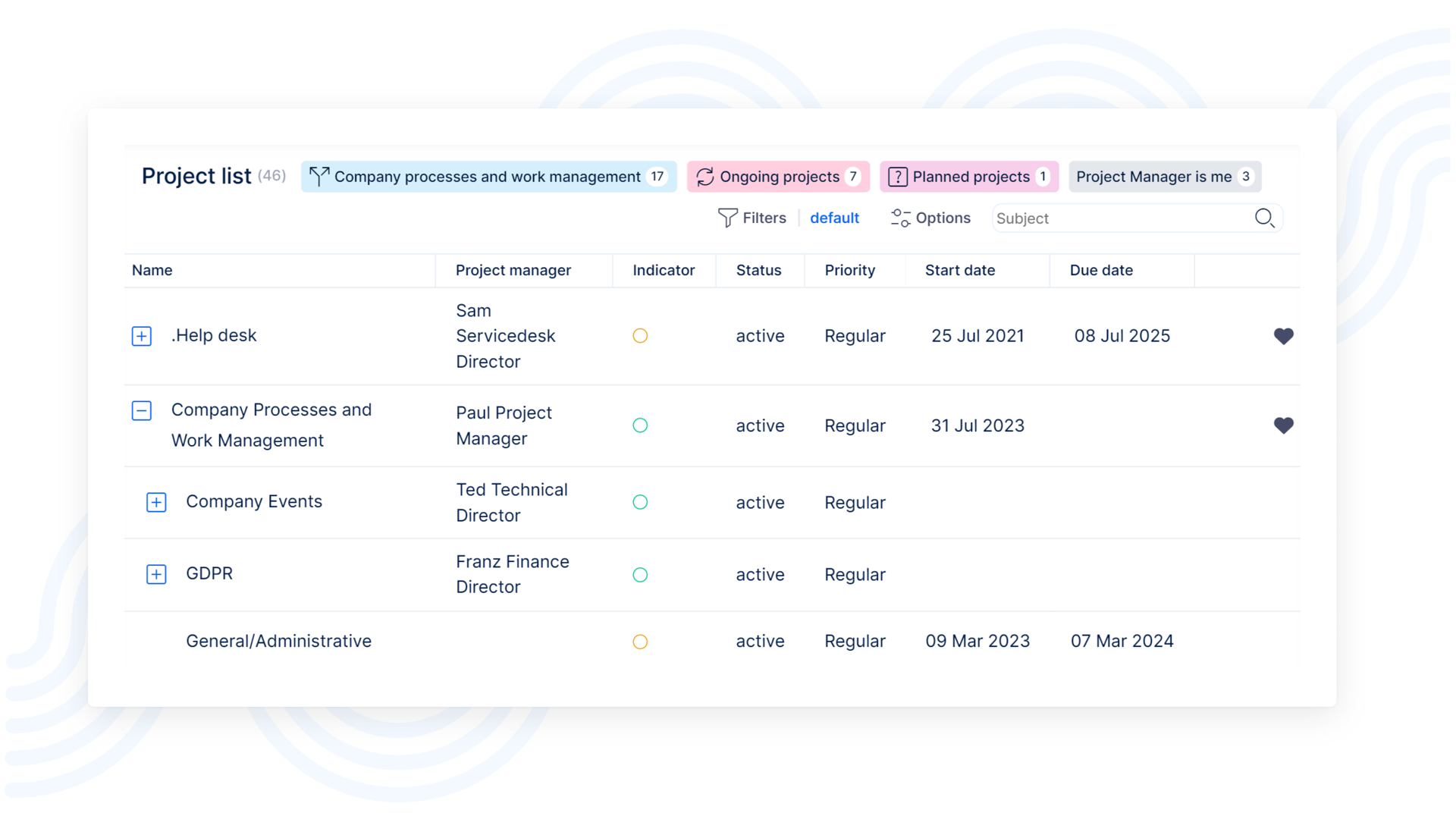Viewport: 1456px width, 816px height.
Task: Click the Planned projects question mark icon
Action: [897, 177]
